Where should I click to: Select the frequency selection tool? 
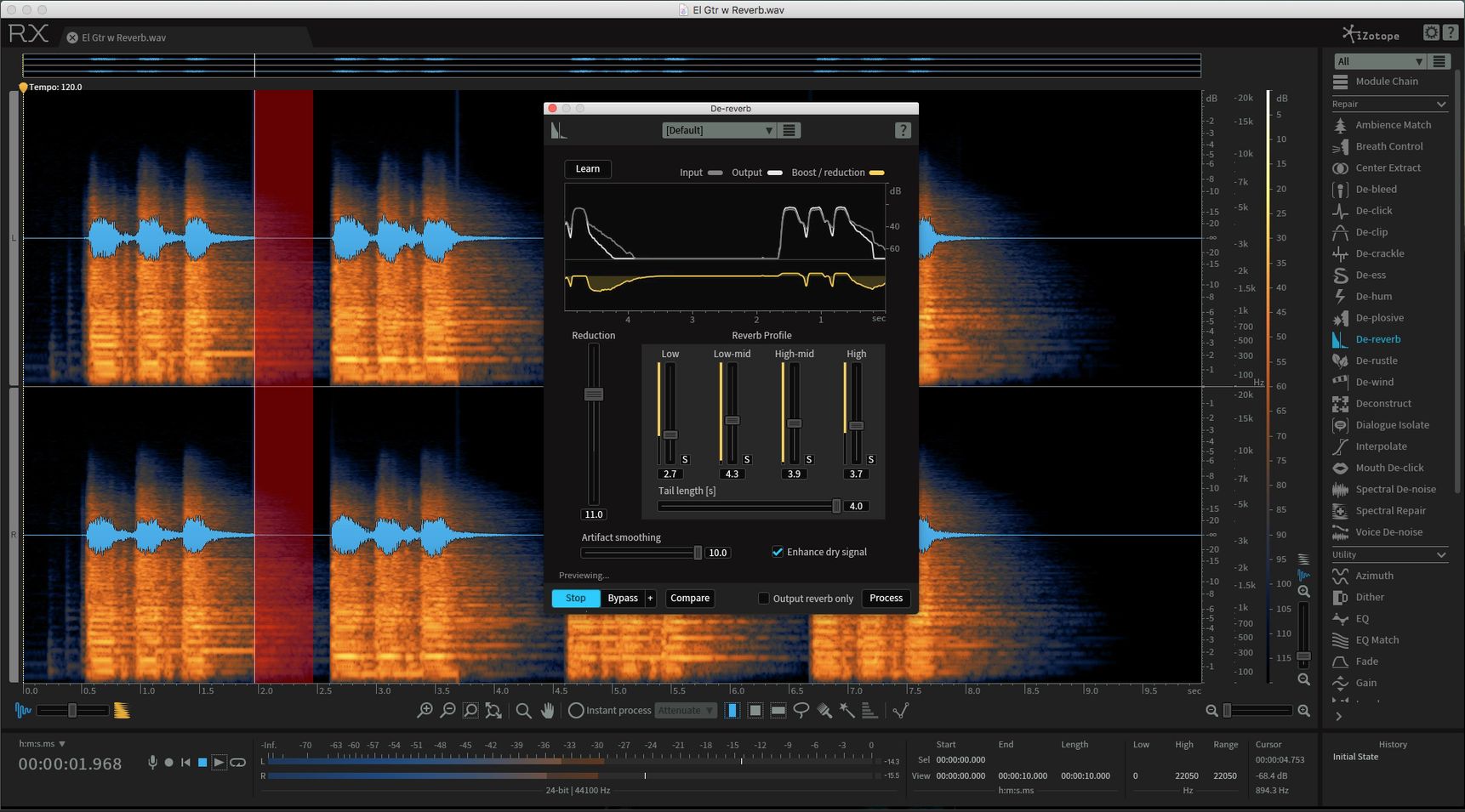coord(778,710)
